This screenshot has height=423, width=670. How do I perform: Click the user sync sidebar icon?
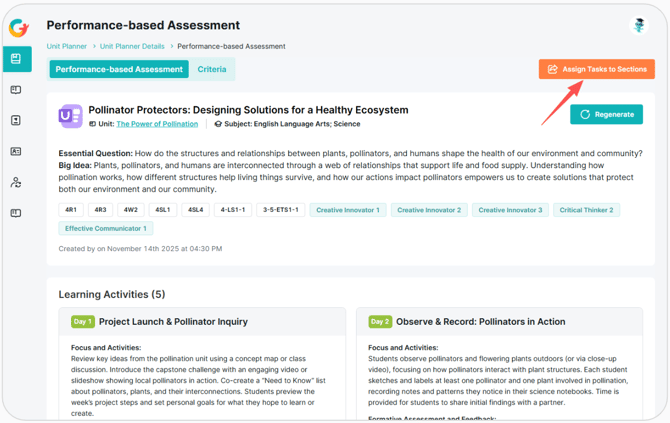coord(16,183)
